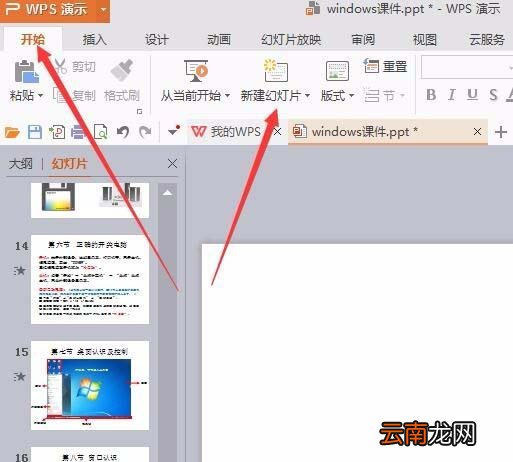Click animation star under slide 14
513x462 pixels.
coord(20,271)
